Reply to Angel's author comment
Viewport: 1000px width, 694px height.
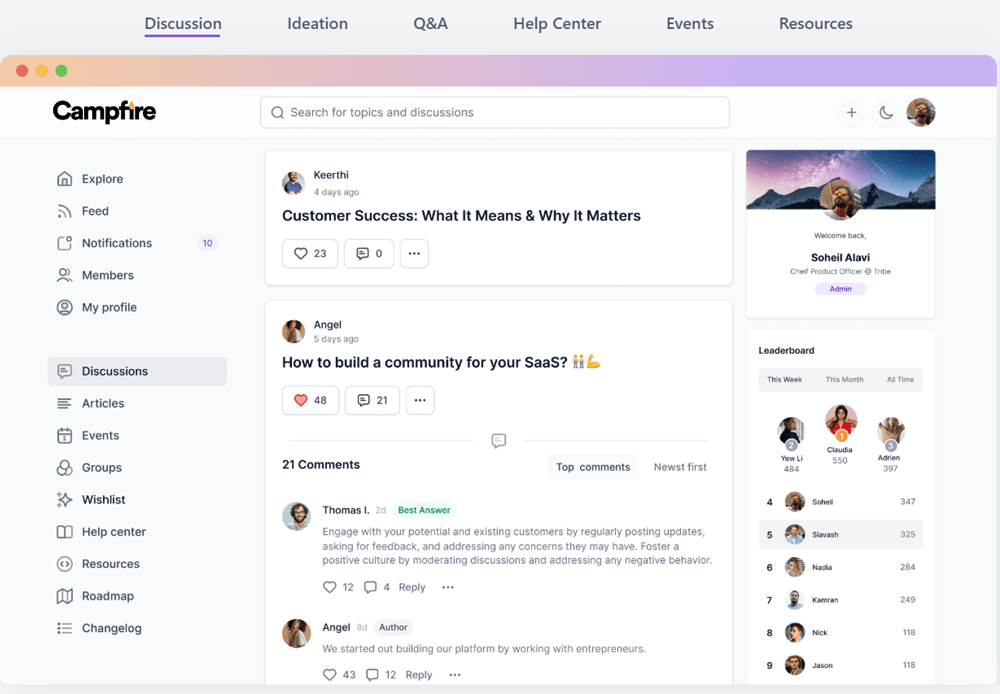coord(418,674)
